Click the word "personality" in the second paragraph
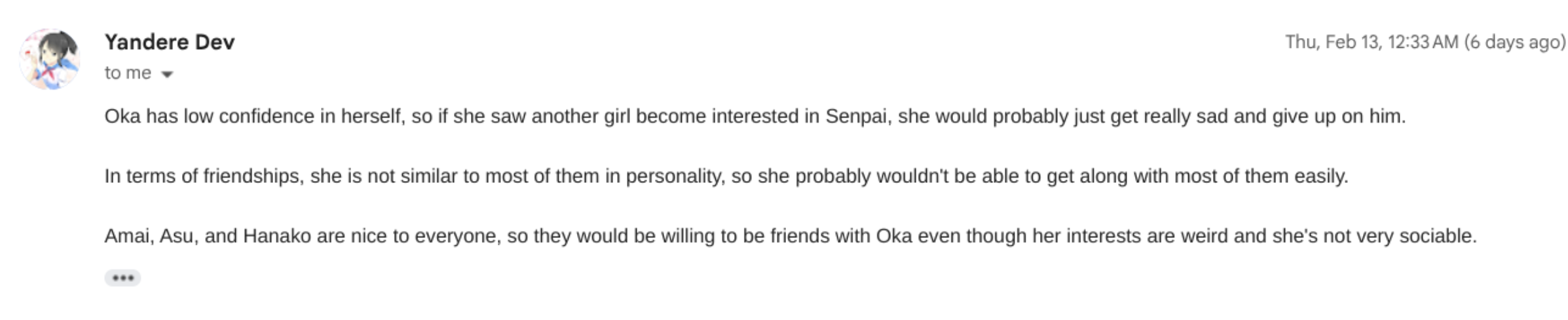The image size is (1568, 320). point(675,176)
